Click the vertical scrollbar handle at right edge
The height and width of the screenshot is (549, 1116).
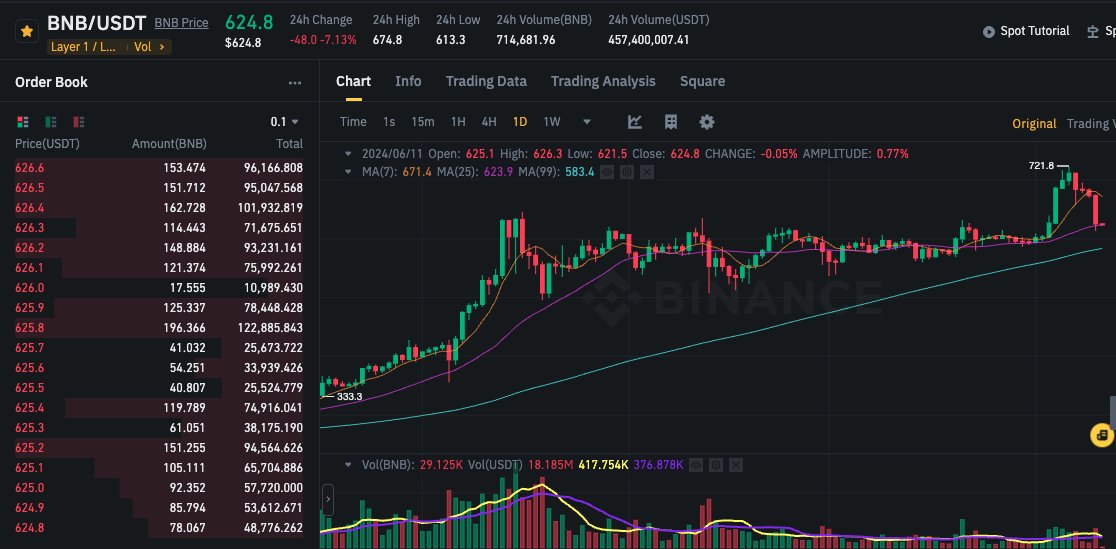1112,414
